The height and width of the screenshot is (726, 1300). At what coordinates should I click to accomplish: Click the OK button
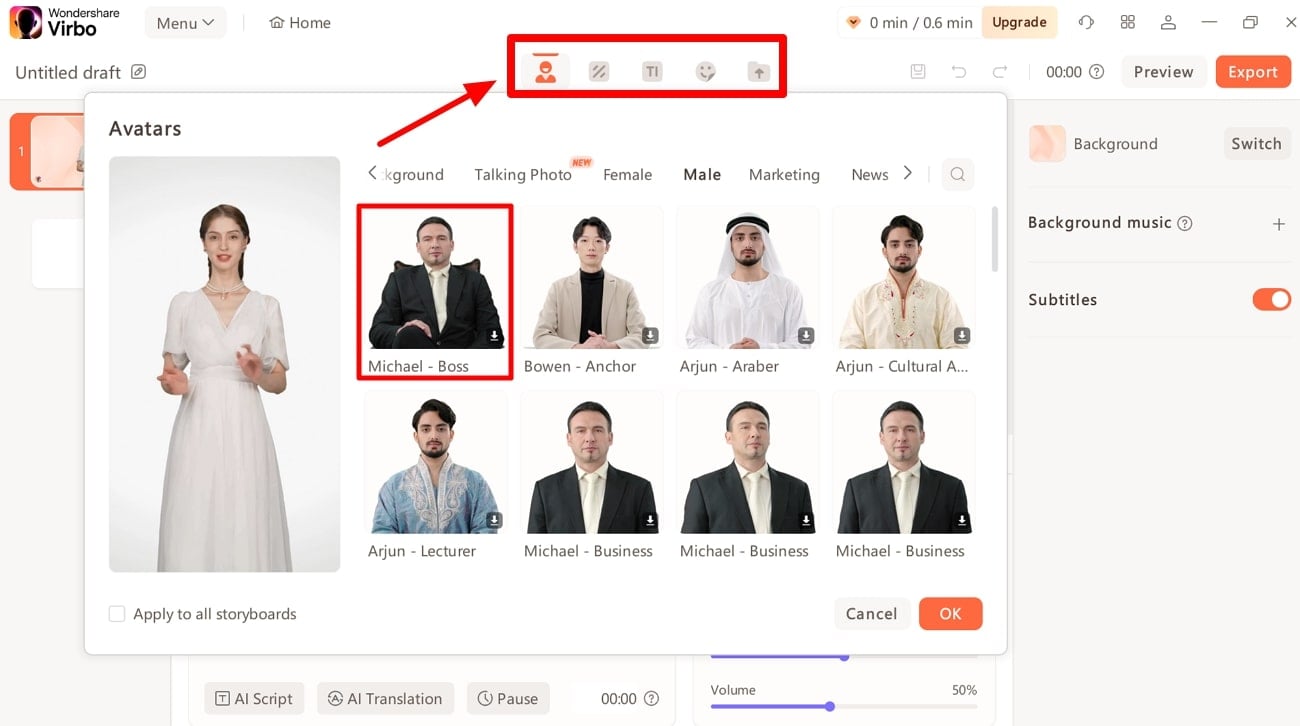pos(950,614)
